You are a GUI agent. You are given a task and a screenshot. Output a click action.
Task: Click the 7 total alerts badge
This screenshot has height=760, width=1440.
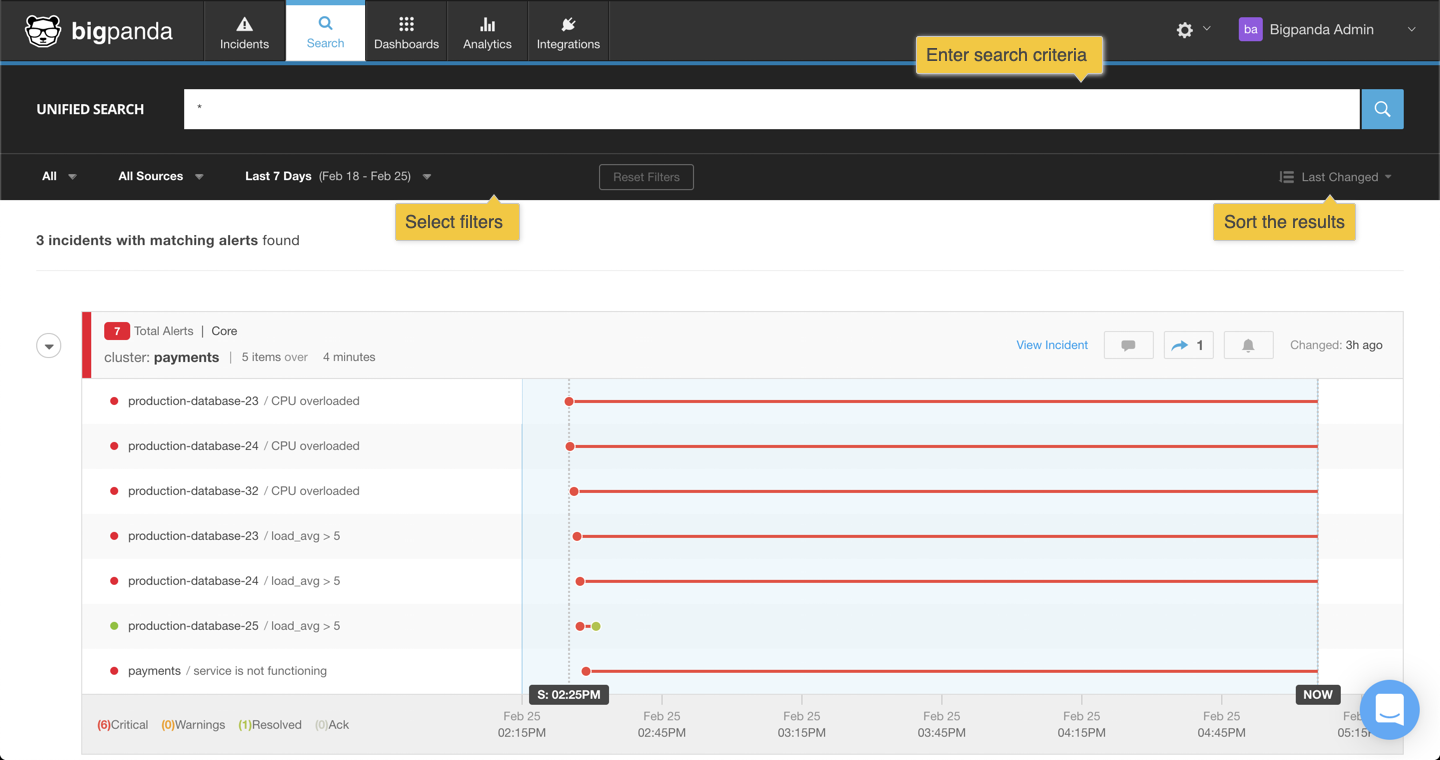tap(116, 331)
